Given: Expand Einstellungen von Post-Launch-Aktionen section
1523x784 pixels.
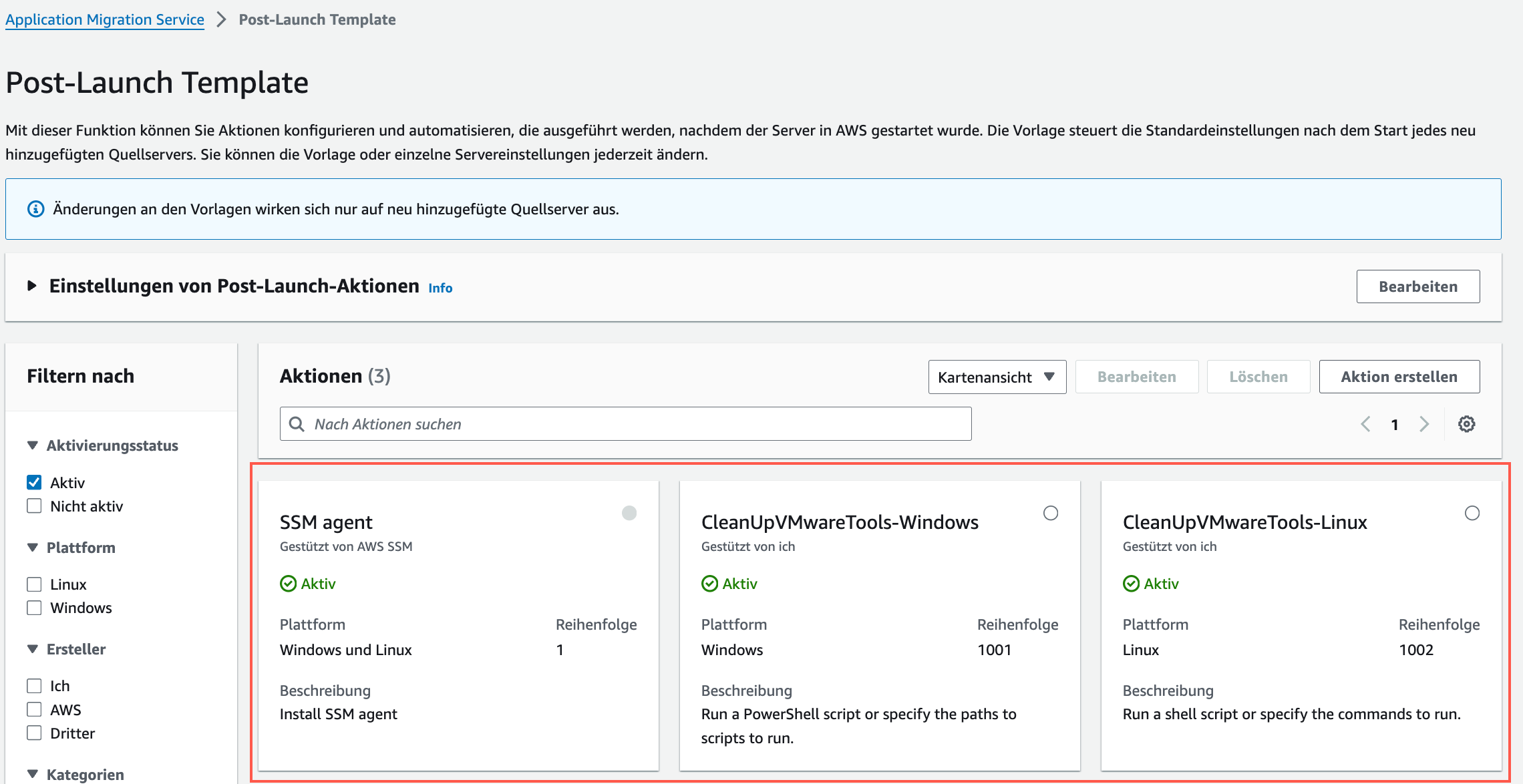Looking at the screenshot, I should click(x=31, y=286).
